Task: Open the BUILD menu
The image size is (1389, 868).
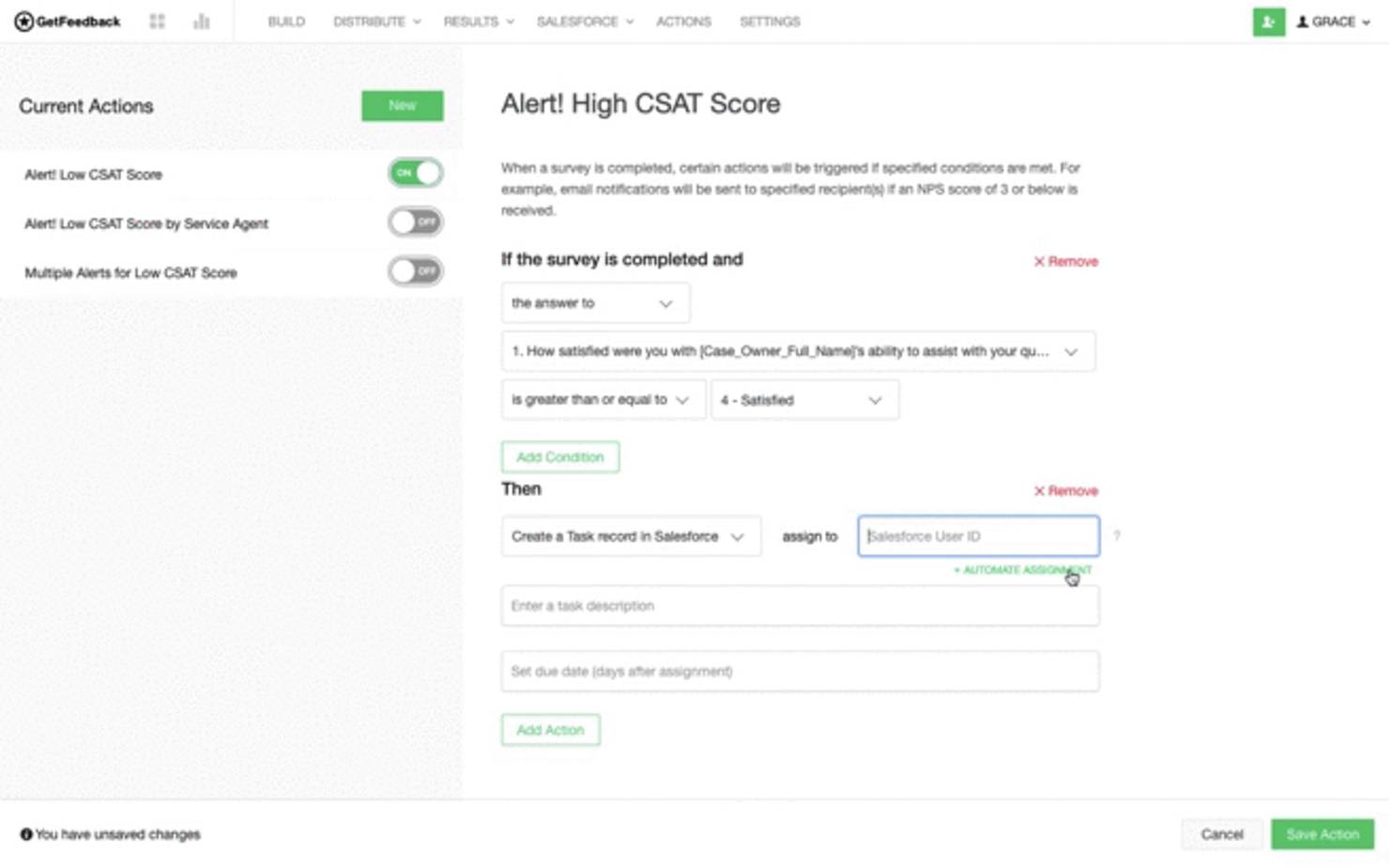Action: (286, 22)
